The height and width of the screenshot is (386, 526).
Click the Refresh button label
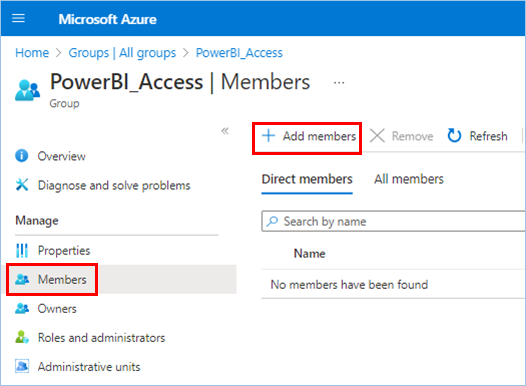[x=488, y=136]
